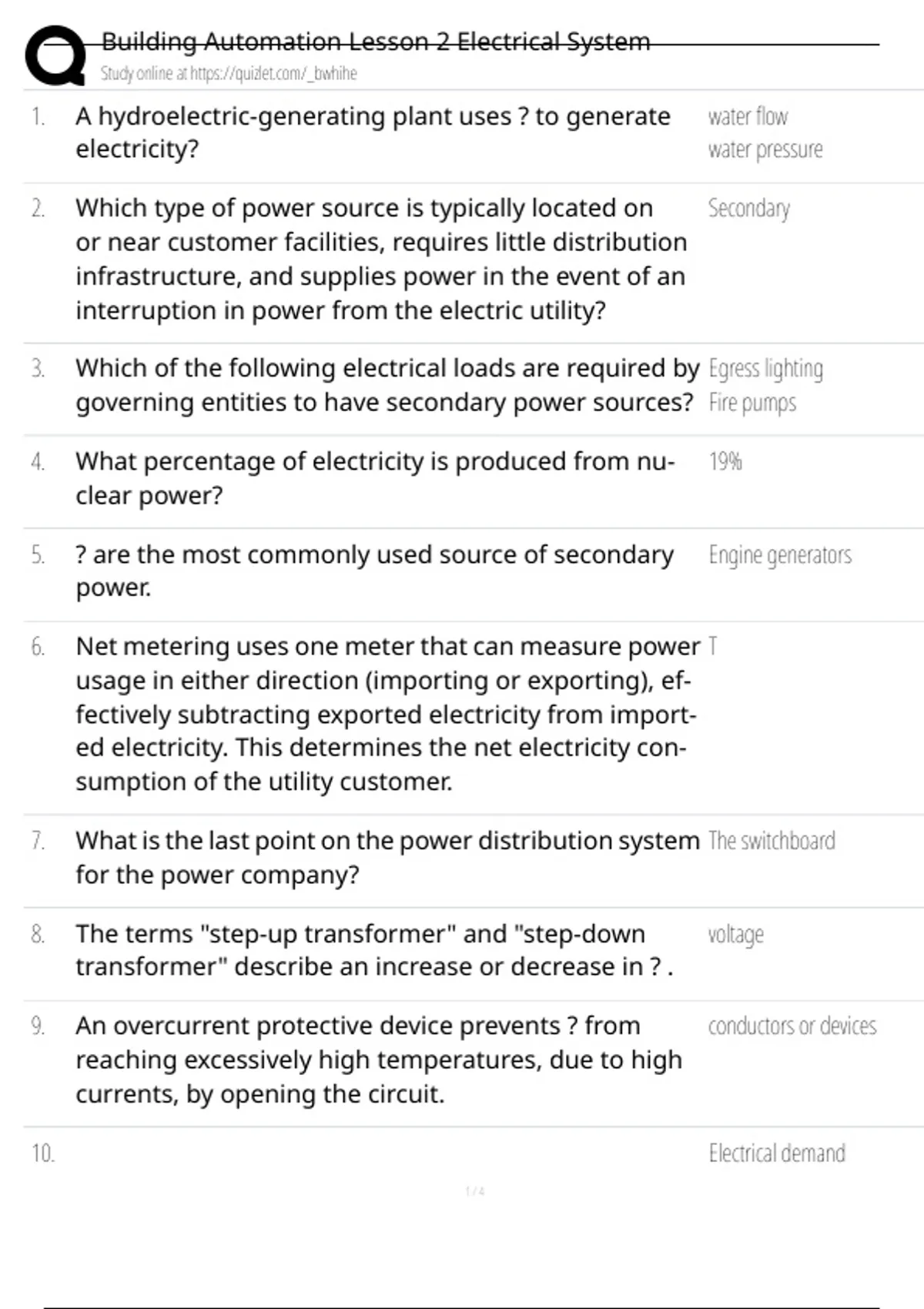Click the answer 'Engine generators'
The width and height of the screenshot is (924, 1309).
coord(780,555)
